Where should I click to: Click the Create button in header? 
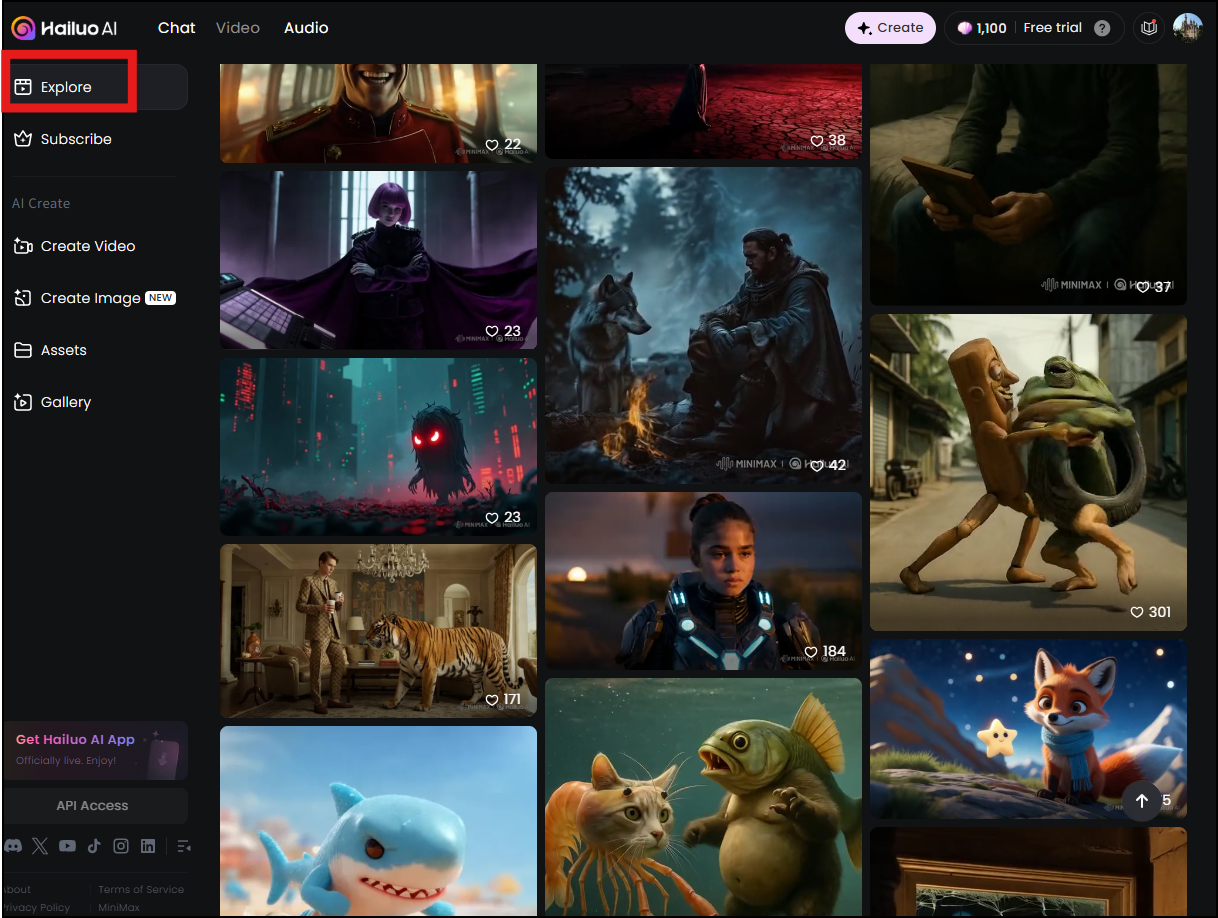(890, 28)
